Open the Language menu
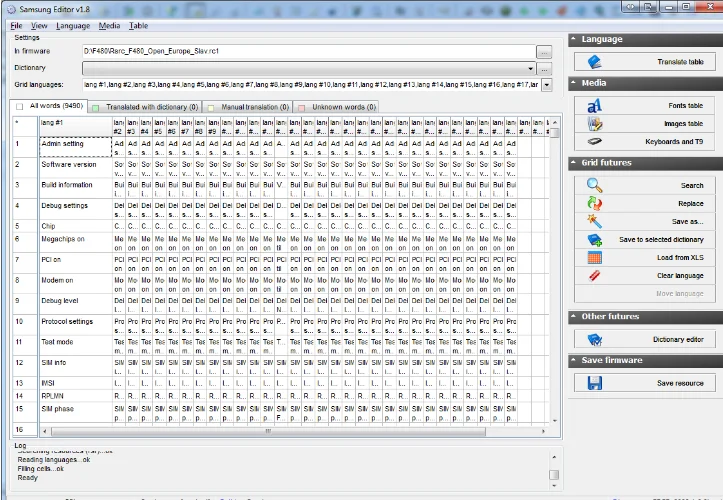 tap(73, 26)
